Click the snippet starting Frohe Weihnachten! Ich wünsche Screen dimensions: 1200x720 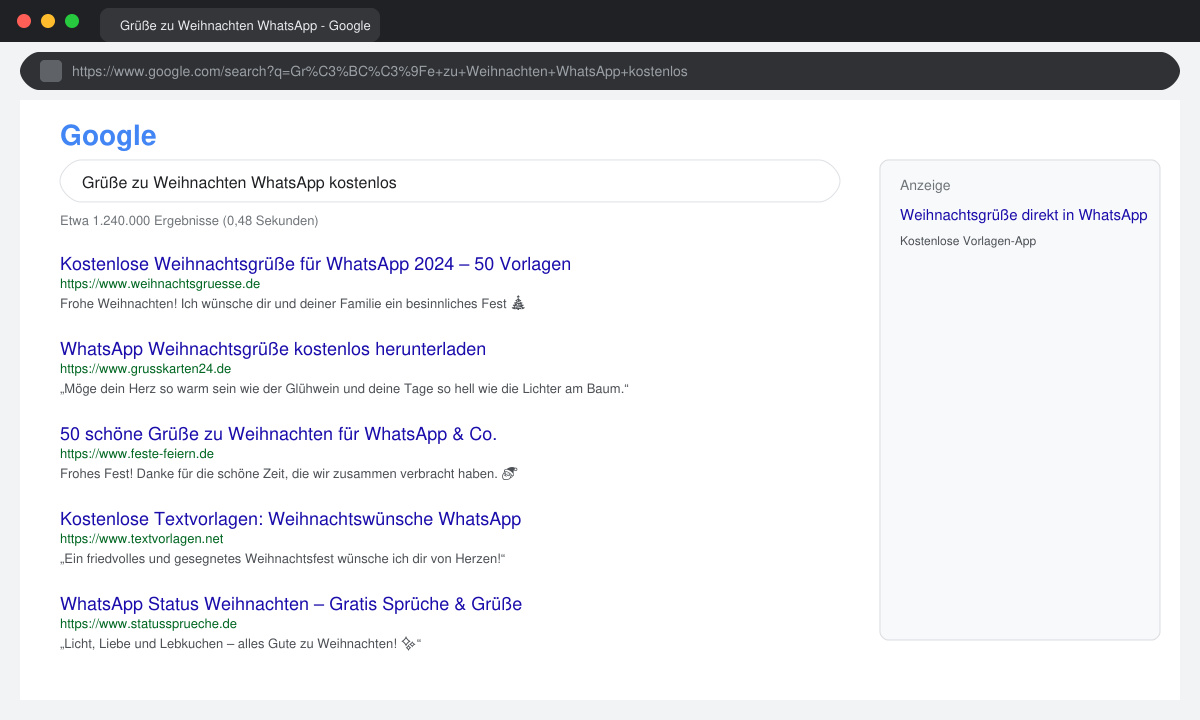[292, 303]
